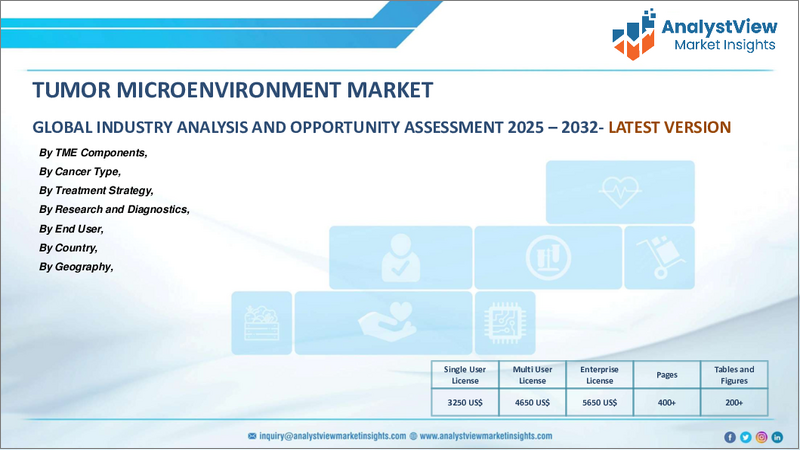
Task: Click the test tubes tile icon
Action: [x=546, y=257]
